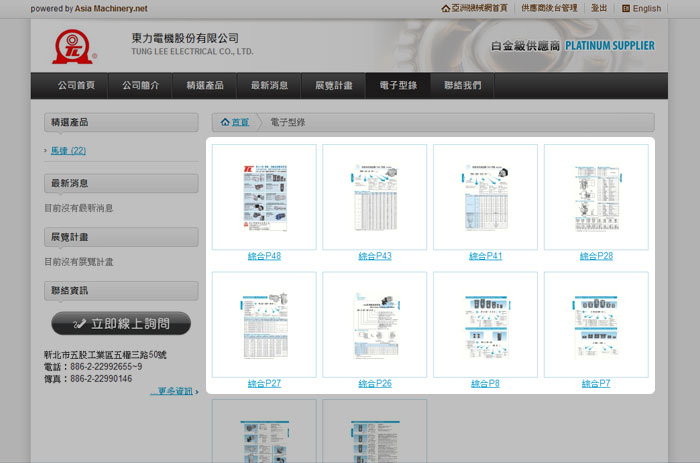The image size is (700, 463).
Task: Click the fax number 886-2-22990146
Action: tap(101, 379)
